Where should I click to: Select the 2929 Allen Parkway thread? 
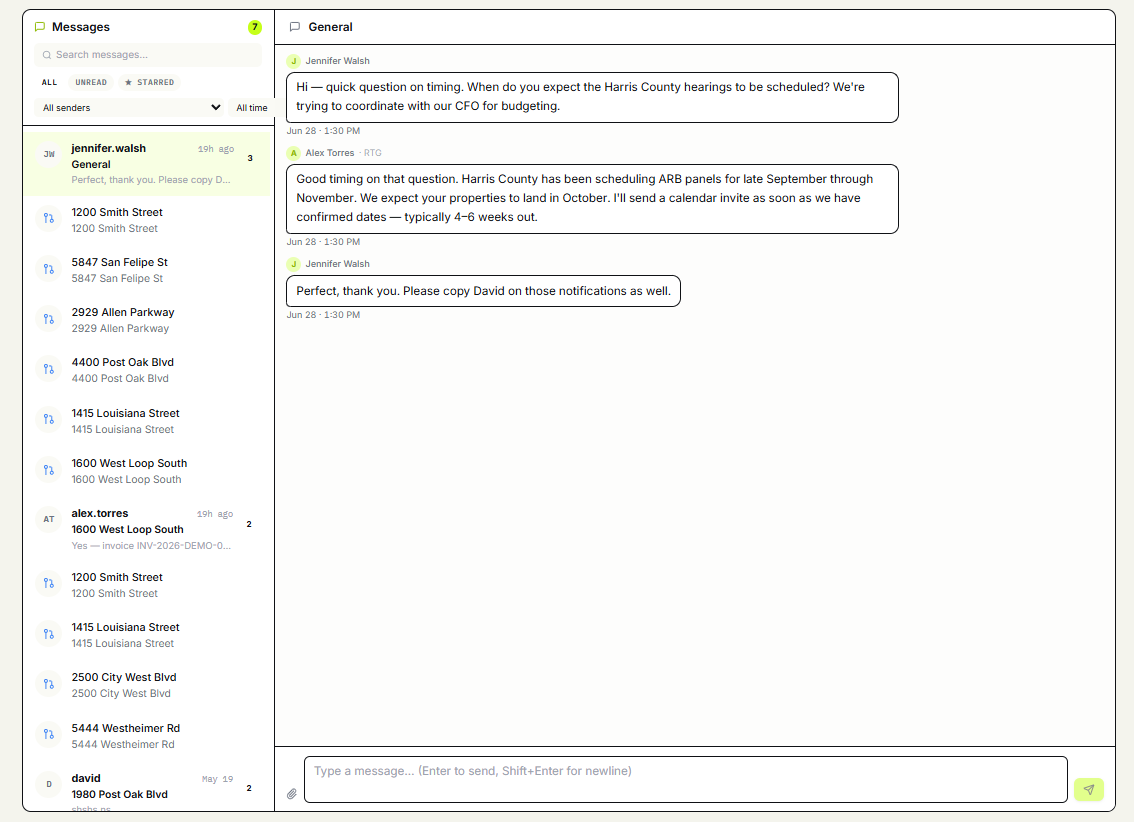click(147, 320)
